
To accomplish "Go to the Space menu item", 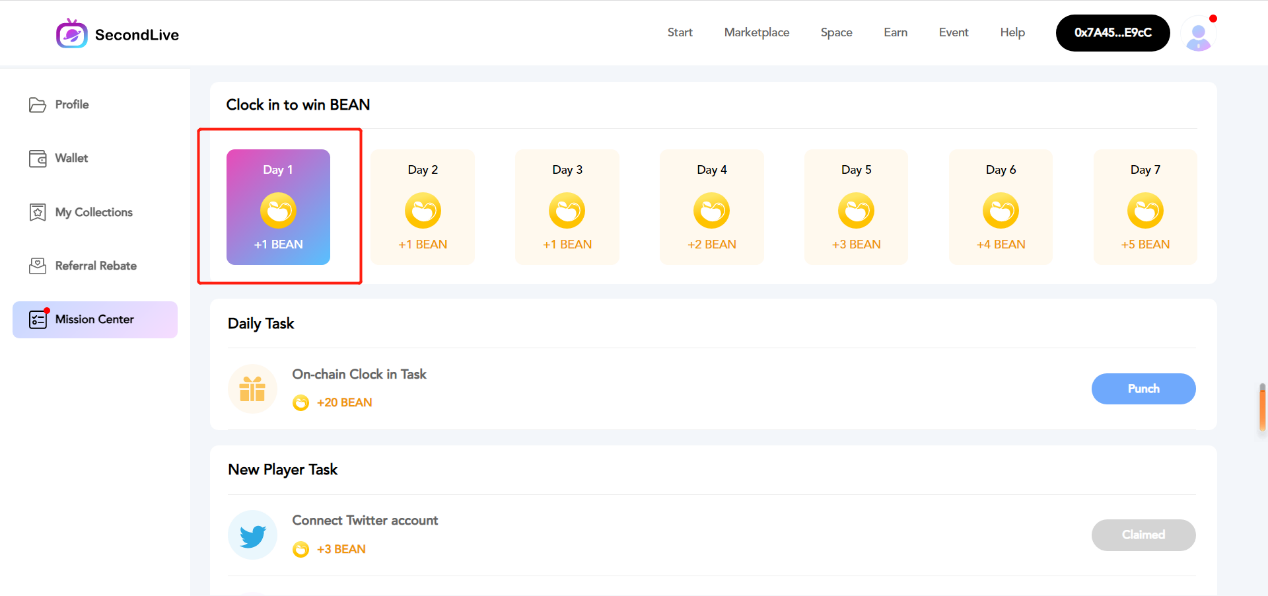I will coord(836,33).
